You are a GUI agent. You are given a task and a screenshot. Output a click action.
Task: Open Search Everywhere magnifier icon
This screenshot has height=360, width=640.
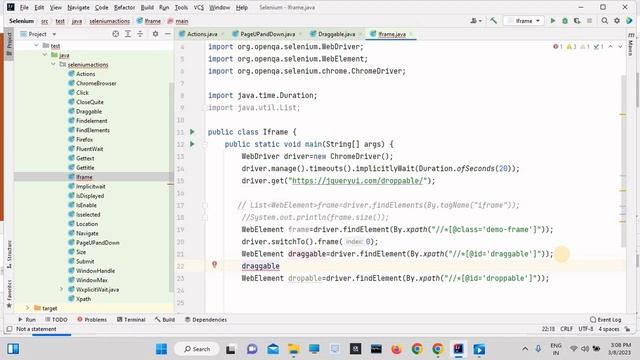tap(604, 20)
